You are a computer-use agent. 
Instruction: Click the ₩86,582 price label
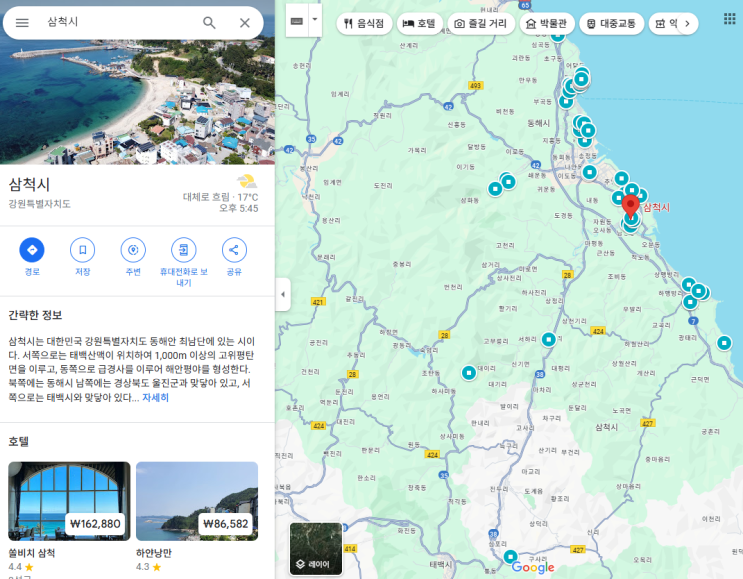226,524
